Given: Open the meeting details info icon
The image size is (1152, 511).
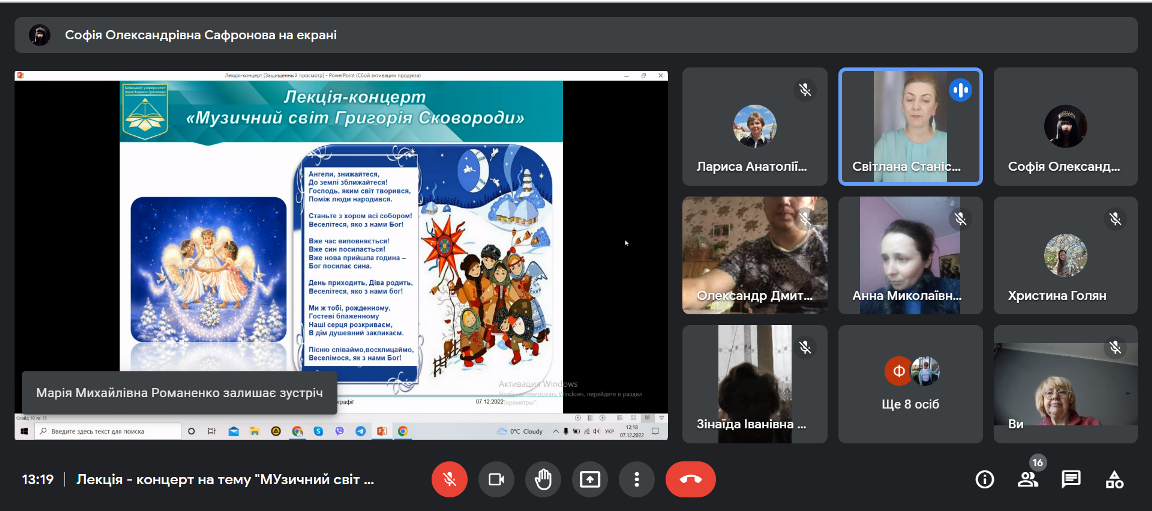Looking at the screenshot, I should 984,479.
